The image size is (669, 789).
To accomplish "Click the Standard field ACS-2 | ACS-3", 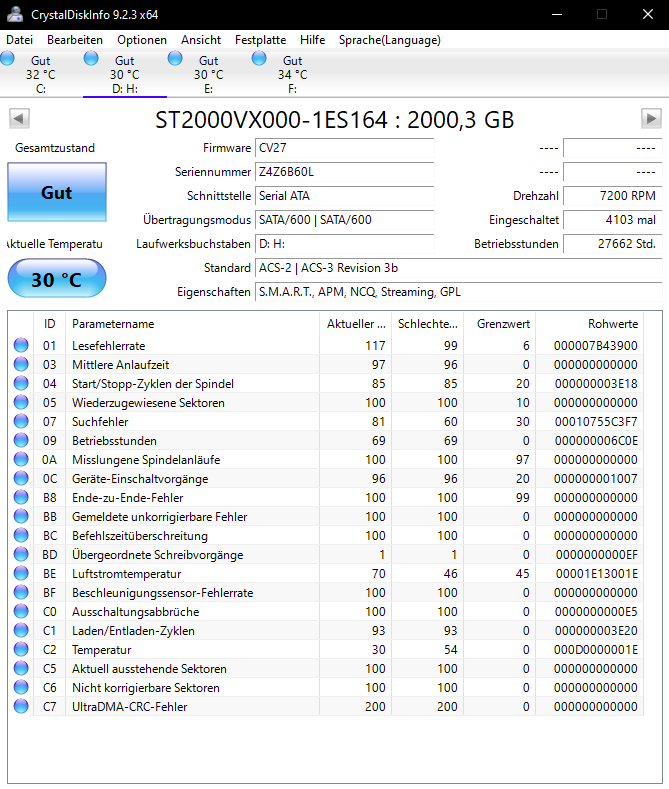I will click(459, 268).
